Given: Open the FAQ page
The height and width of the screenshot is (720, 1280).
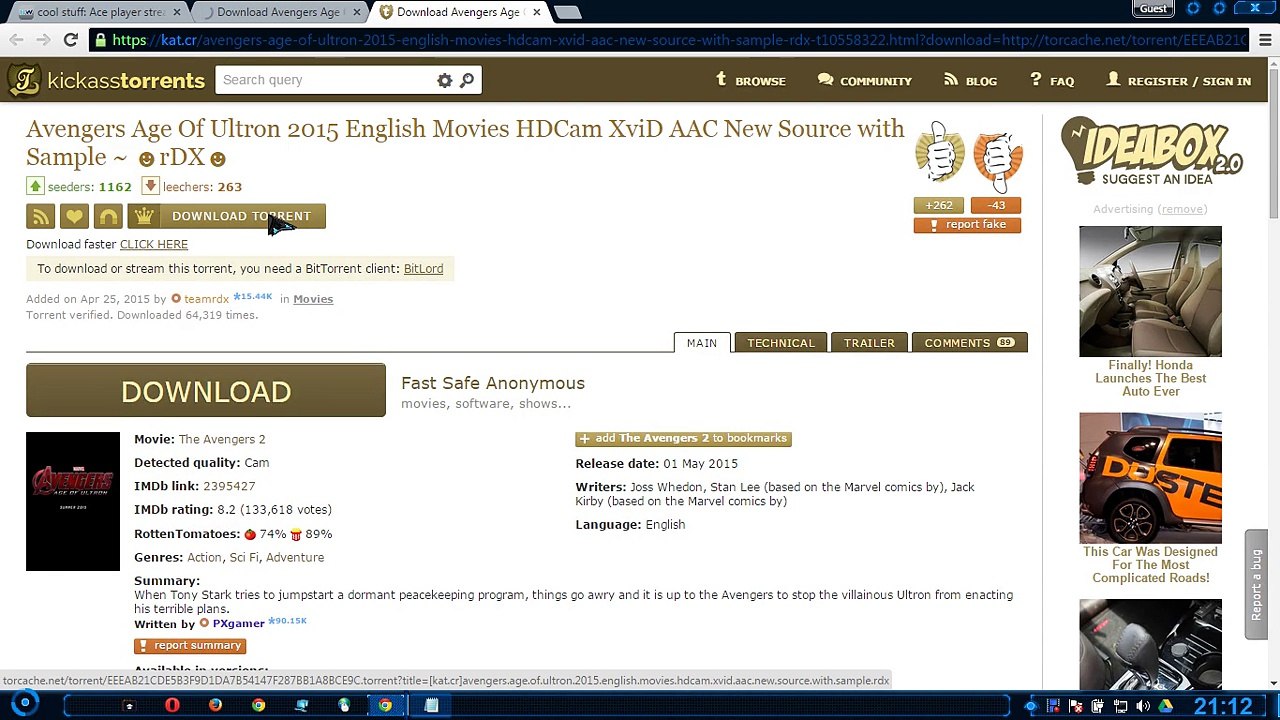Looking at the screenshot, I should 1051,81.
